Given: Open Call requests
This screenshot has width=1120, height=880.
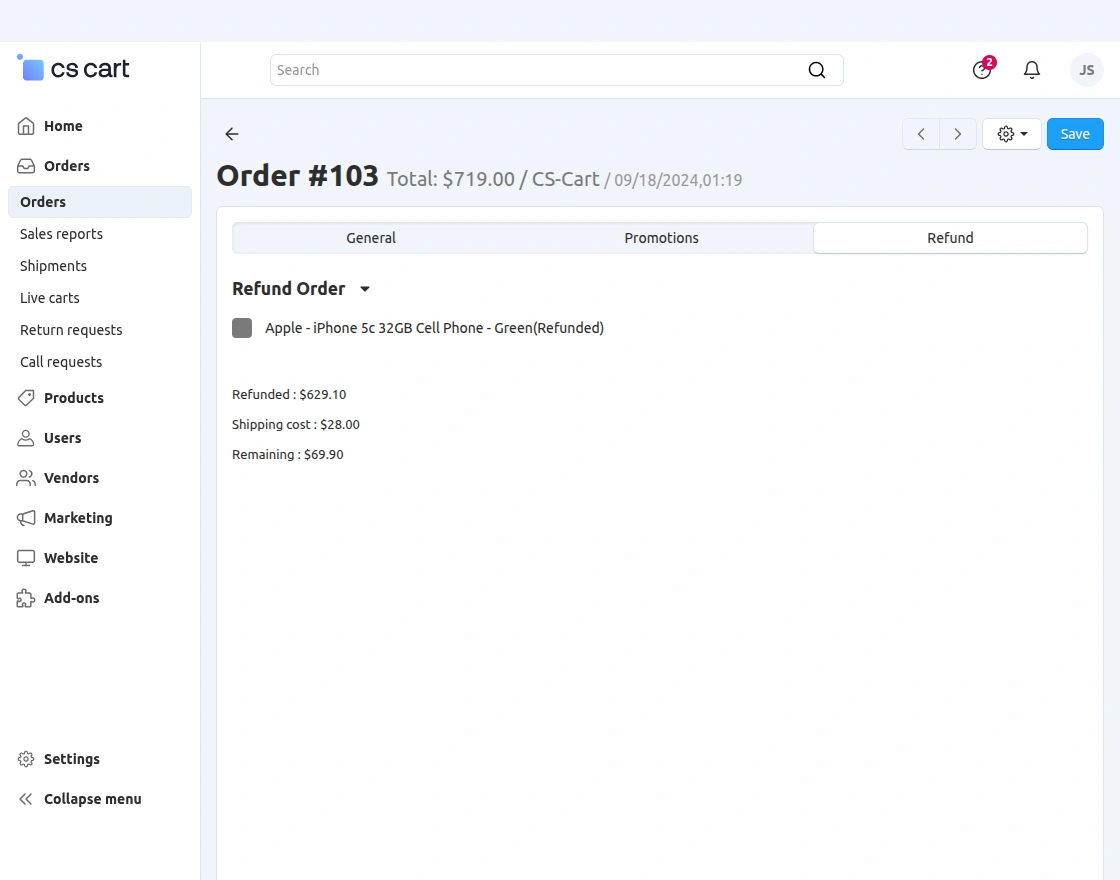Looking at the screenshot, I should [x=61, y=362].
